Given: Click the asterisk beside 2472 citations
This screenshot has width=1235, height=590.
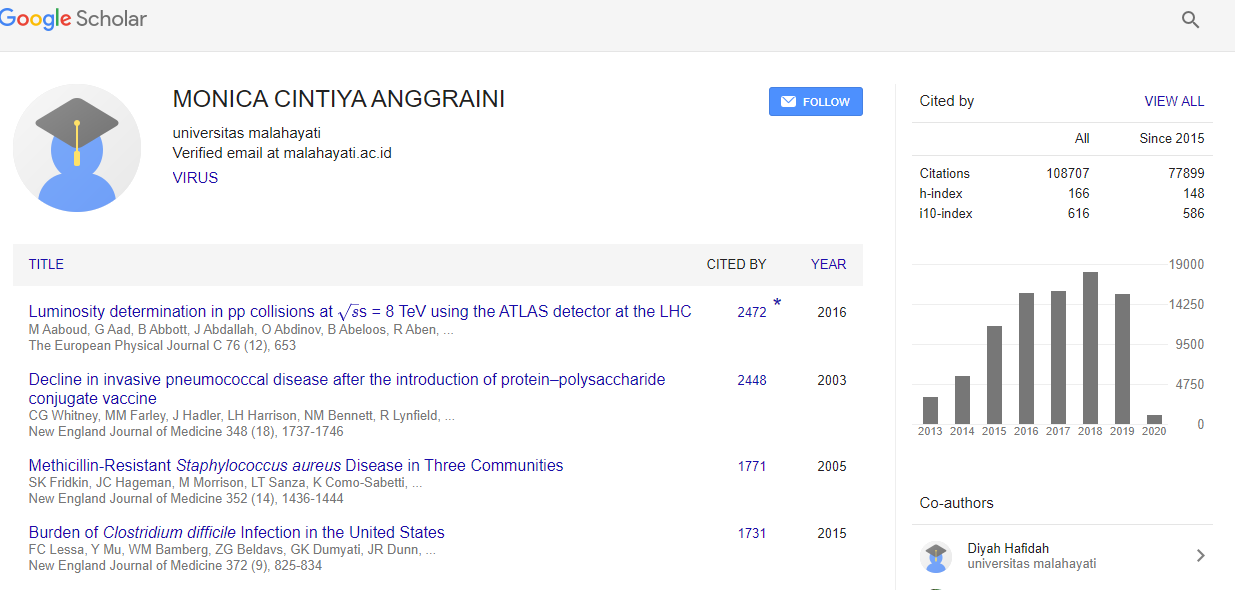Looking at the screenshot, I should (x=777, y=304).
